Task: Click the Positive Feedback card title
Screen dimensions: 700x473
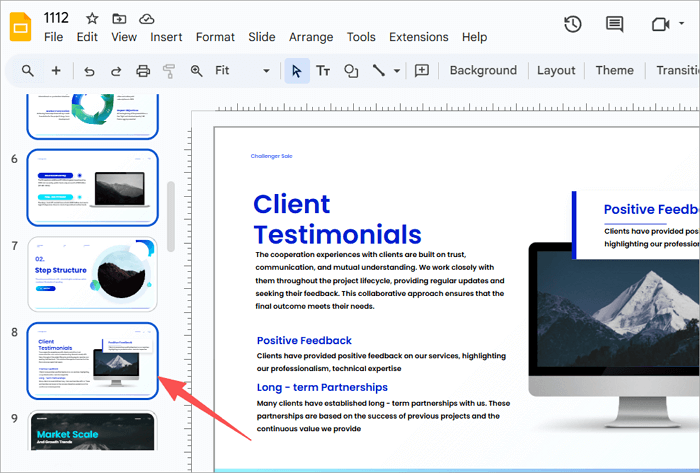Action: click(x=651, y=209)
